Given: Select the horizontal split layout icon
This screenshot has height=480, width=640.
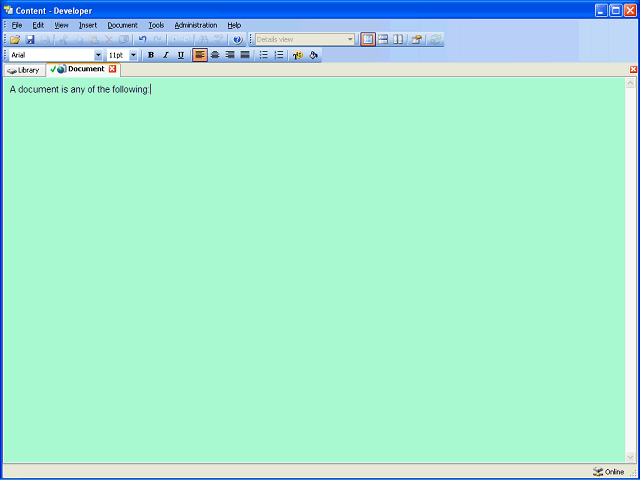Looking at the screenshot, I should point(383,40).
